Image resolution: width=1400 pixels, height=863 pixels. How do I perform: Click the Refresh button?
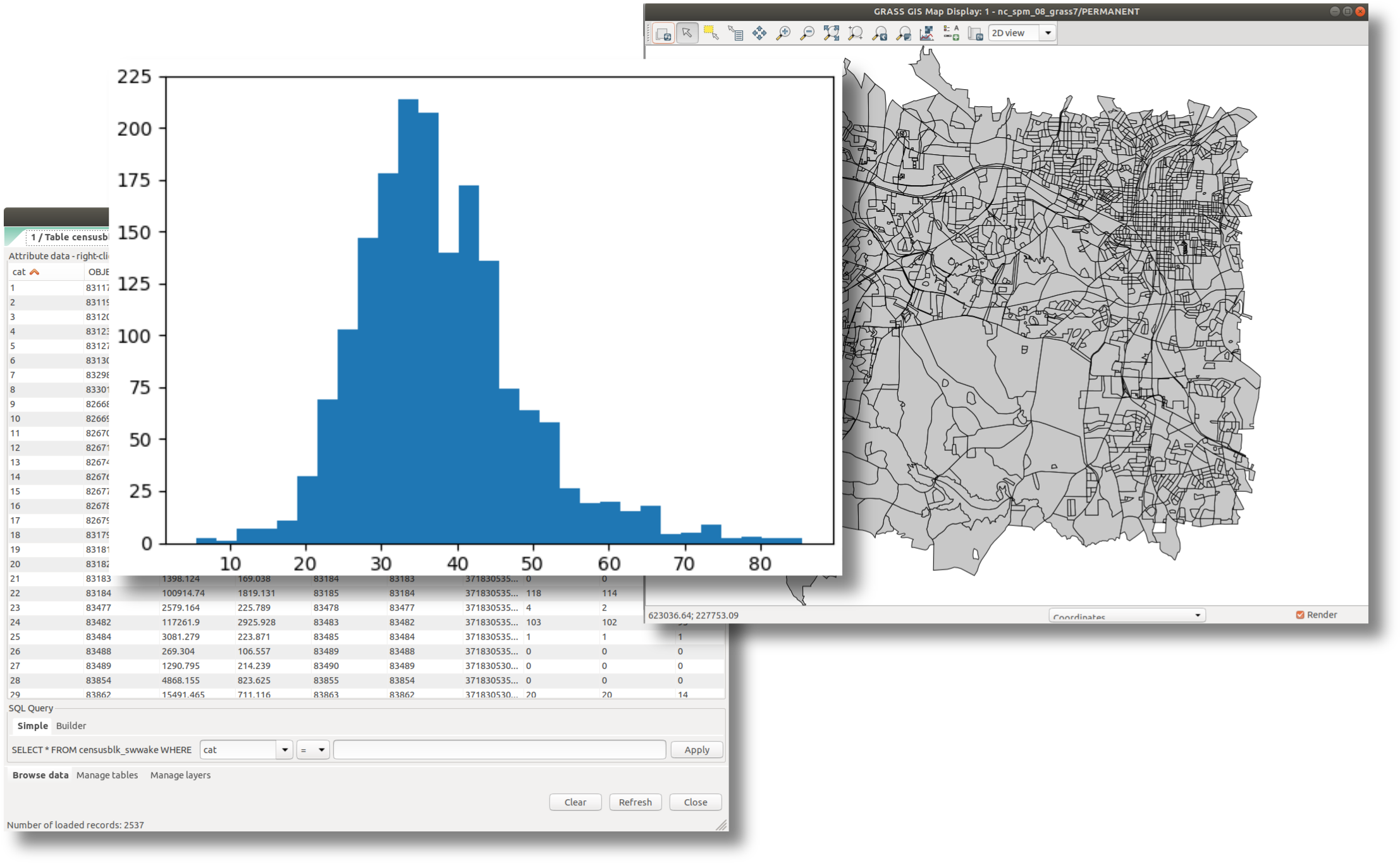pyautogui.click(x=635, y=802)
